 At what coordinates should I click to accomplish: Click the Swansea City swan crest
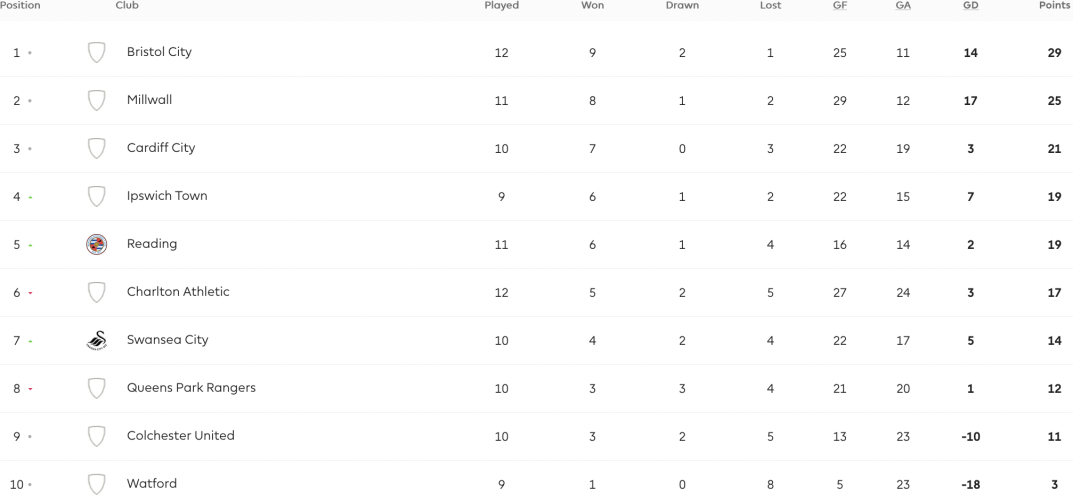pos(96,340)
